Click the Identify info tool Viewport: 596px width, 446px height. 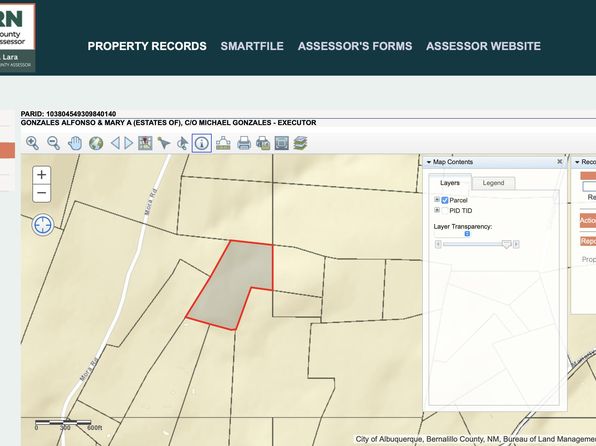coord(202,143)
